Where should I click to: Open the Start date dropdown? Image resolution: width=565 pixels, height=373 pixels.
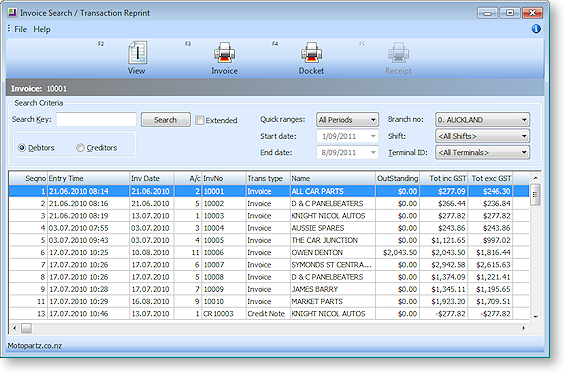pyautogui.click(x=373, y=136)
